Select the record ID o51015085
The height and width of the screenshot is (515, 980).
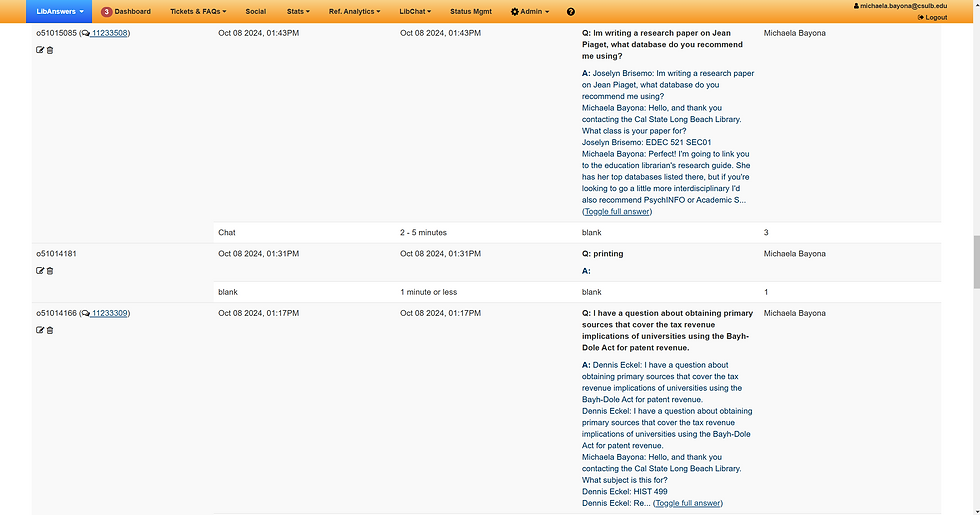pos(56,33)
